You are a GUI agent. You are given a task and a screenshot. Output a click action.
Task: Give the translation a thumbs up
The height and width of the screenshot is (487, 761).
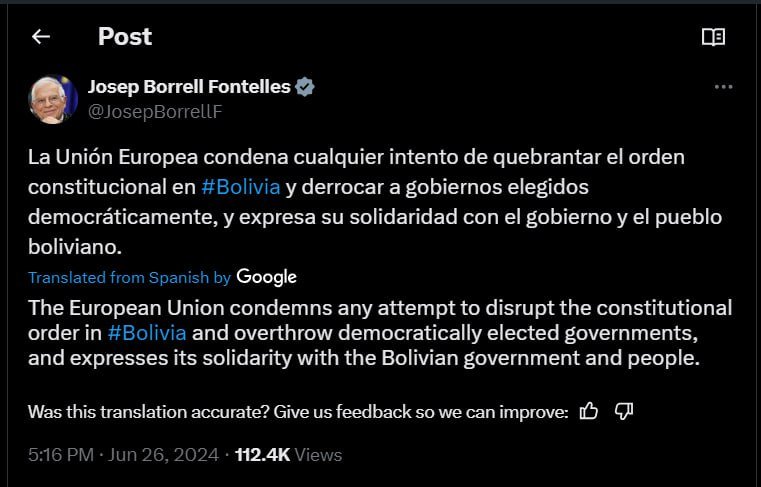tap(589, 411)
